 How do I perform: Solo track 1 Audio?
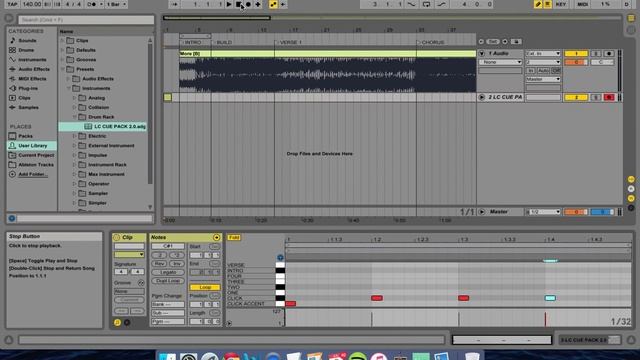point(596,53)
